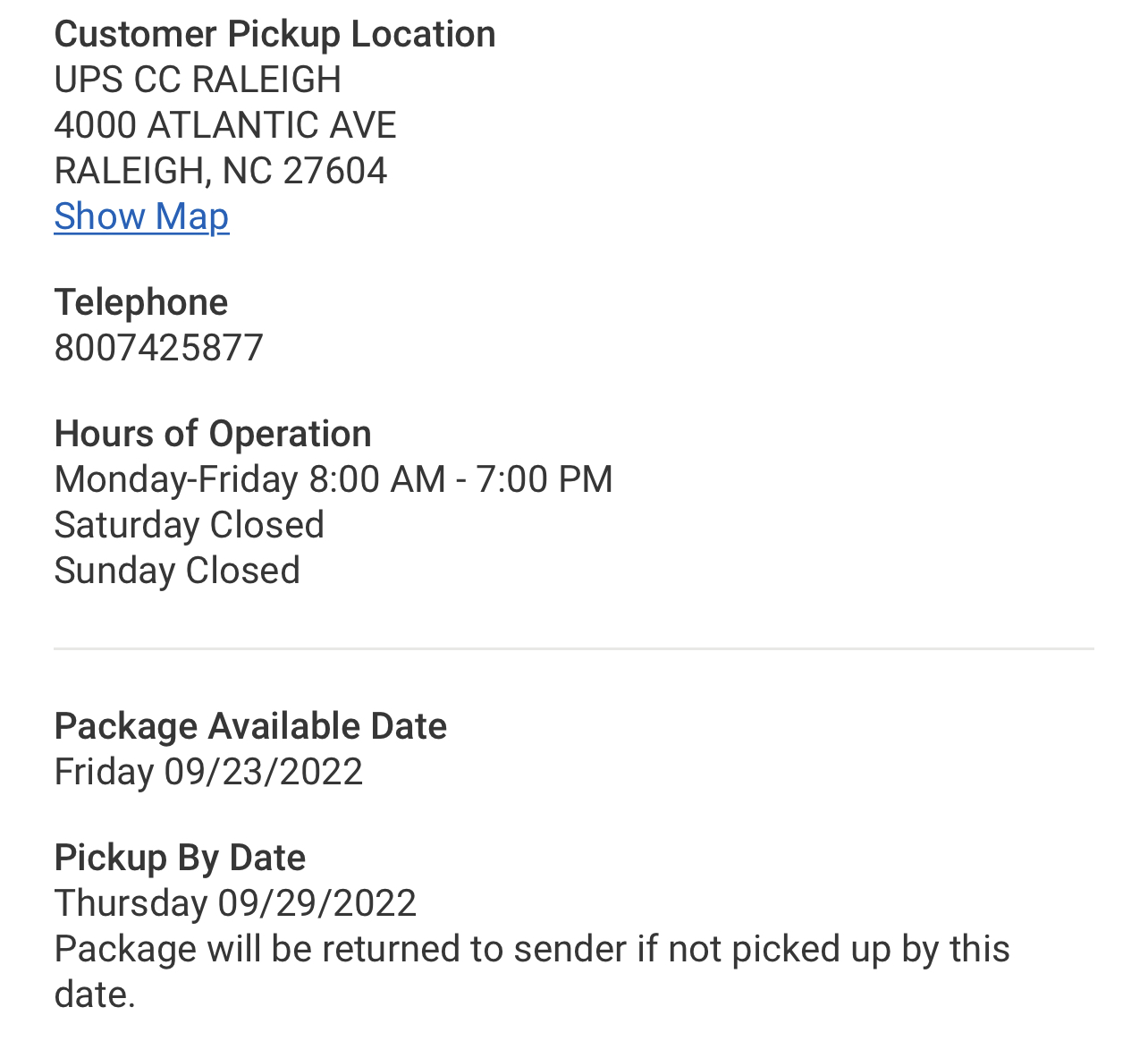
Task: Select the Thursday 09/29/2022 date
Action: click(x=235, y=903)
